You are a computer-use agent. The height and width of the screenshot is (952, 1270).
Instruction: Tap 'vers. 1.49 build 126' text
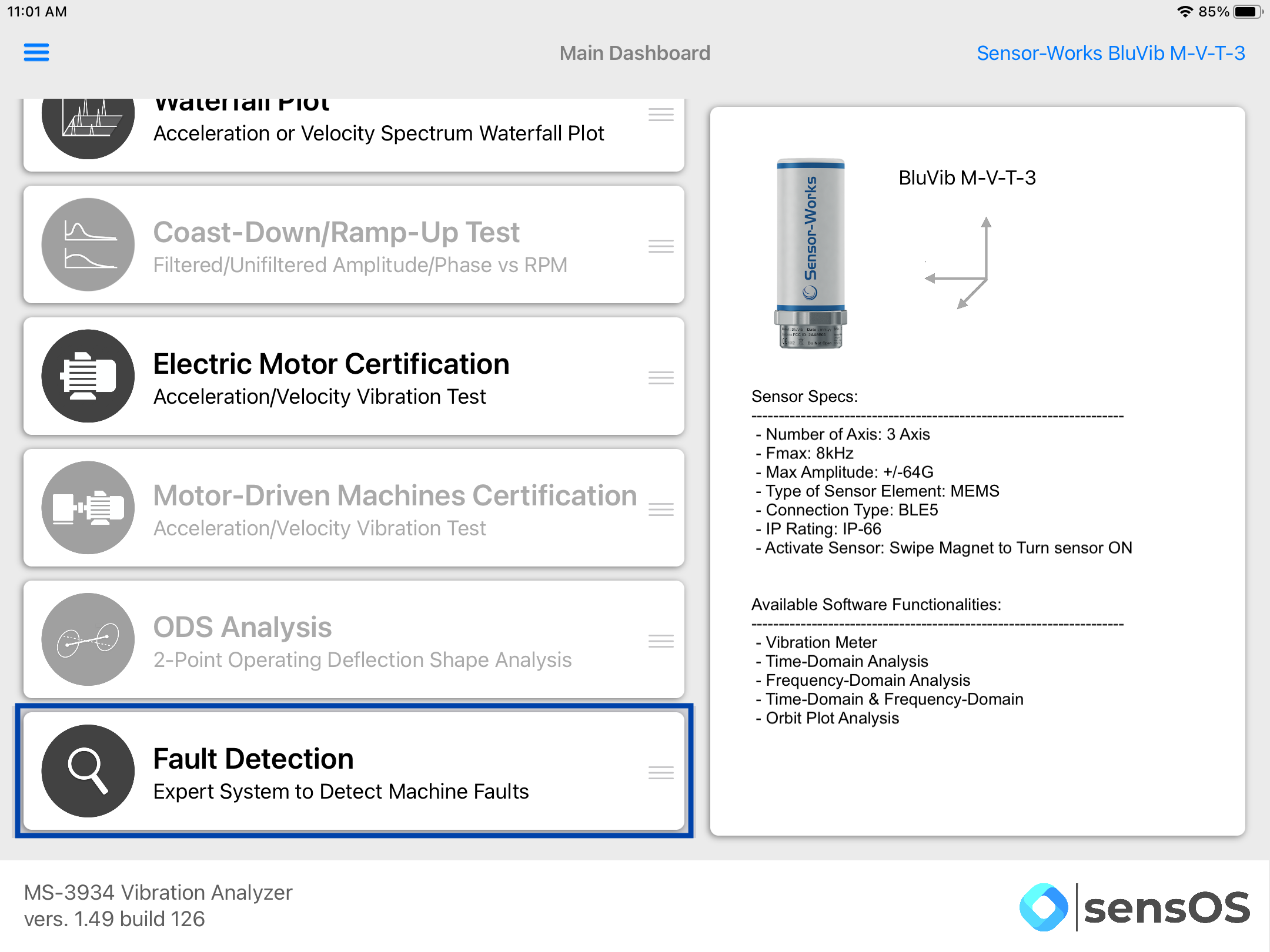pos(114,919)
